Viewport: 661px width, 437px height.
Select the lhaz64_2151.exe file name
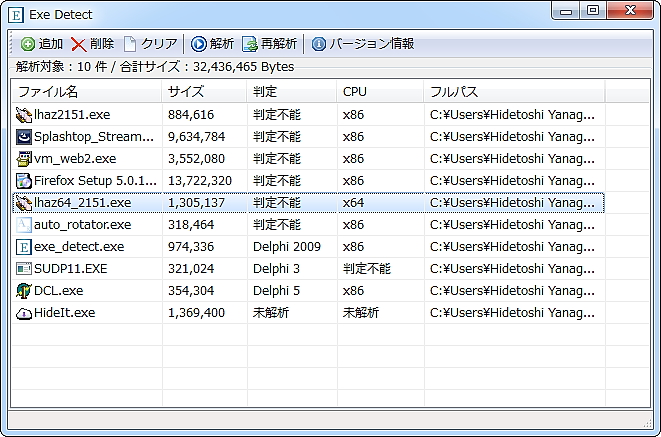click(82, 203)
